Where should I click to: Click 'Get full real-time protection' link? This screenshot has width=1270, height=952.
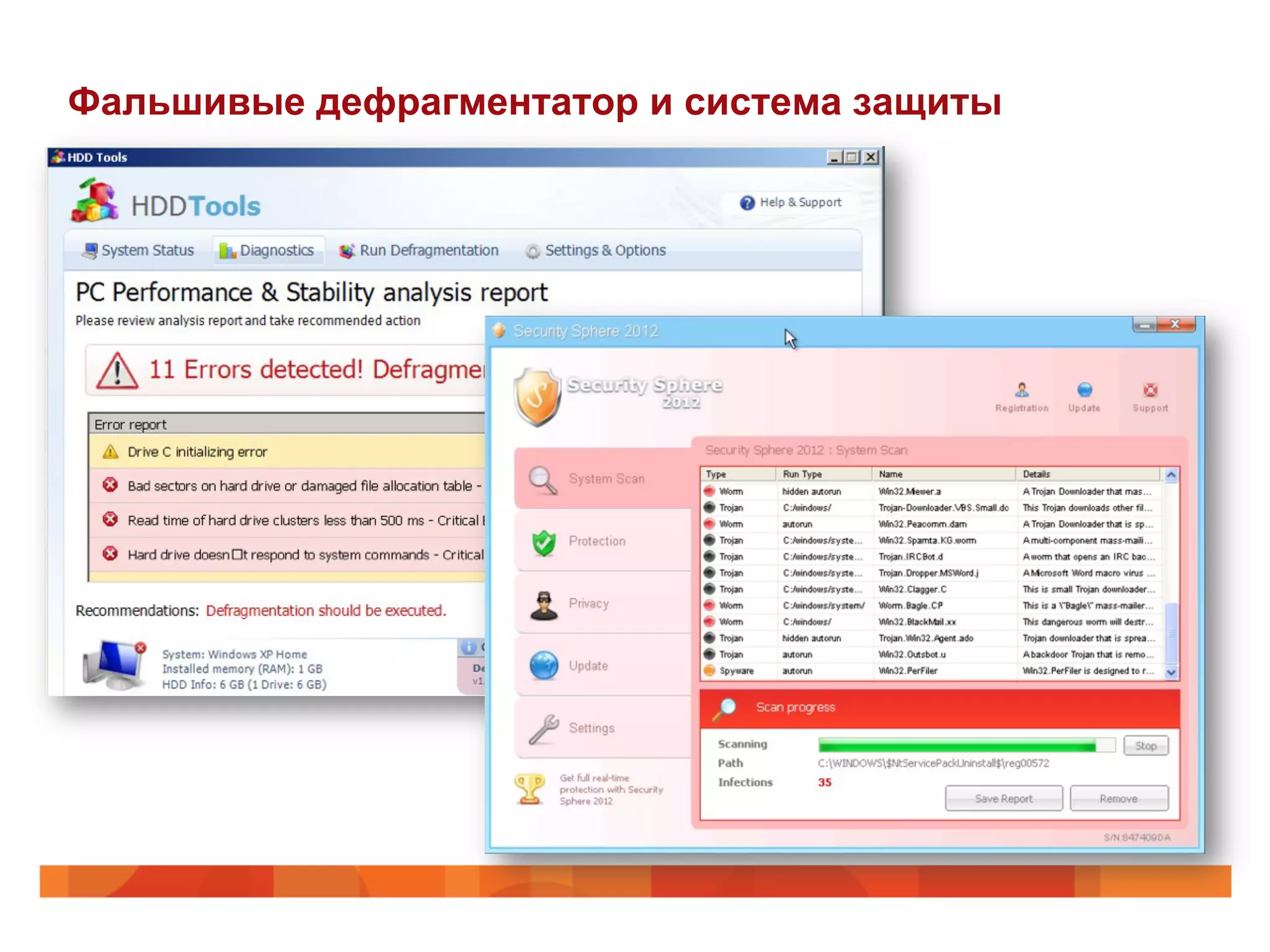(x=611, y=790)
